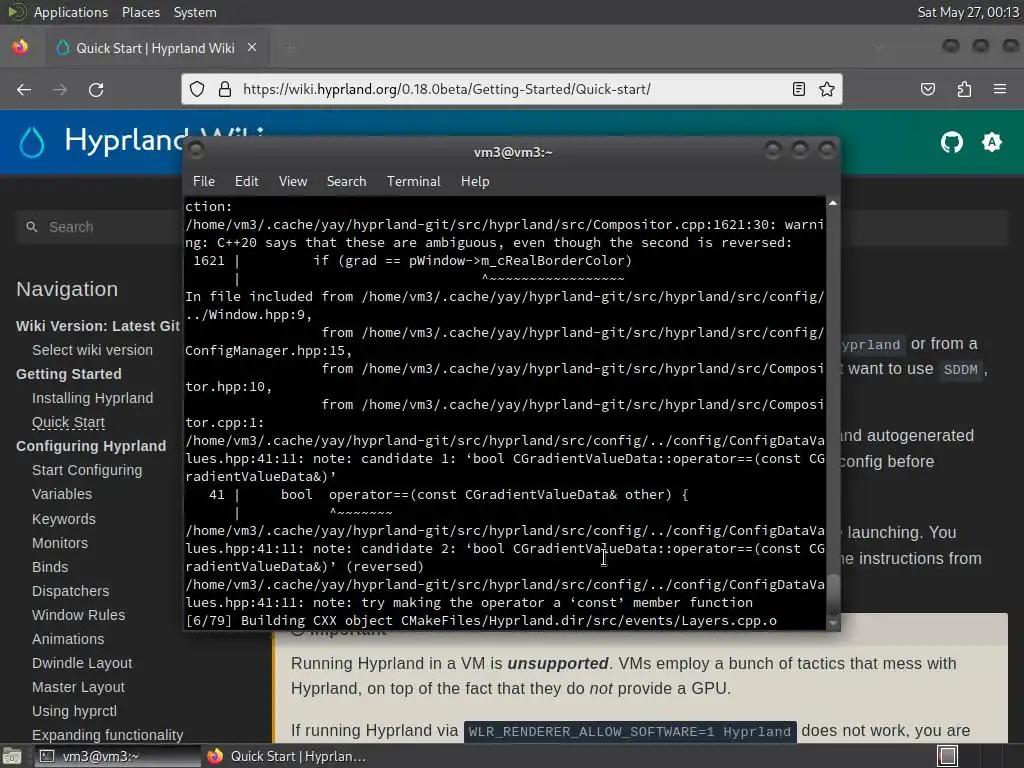Open the Animations sidebar link
The height and width of the screenshot is (768, 1024).
click(68, 639)
